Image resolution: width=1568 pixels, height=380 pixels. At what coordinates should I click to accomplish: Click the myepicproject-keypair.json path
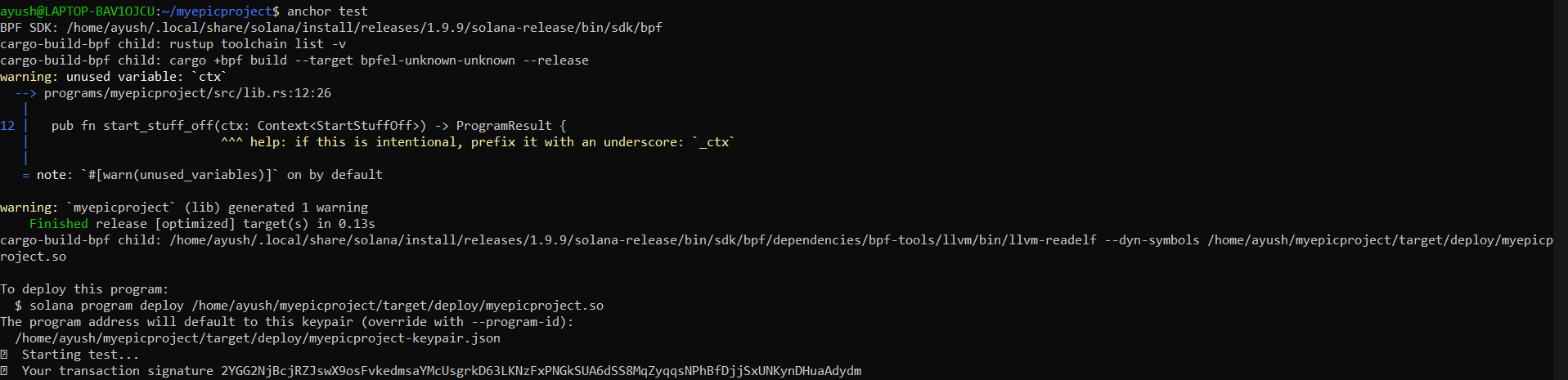(x=258, y=338)
